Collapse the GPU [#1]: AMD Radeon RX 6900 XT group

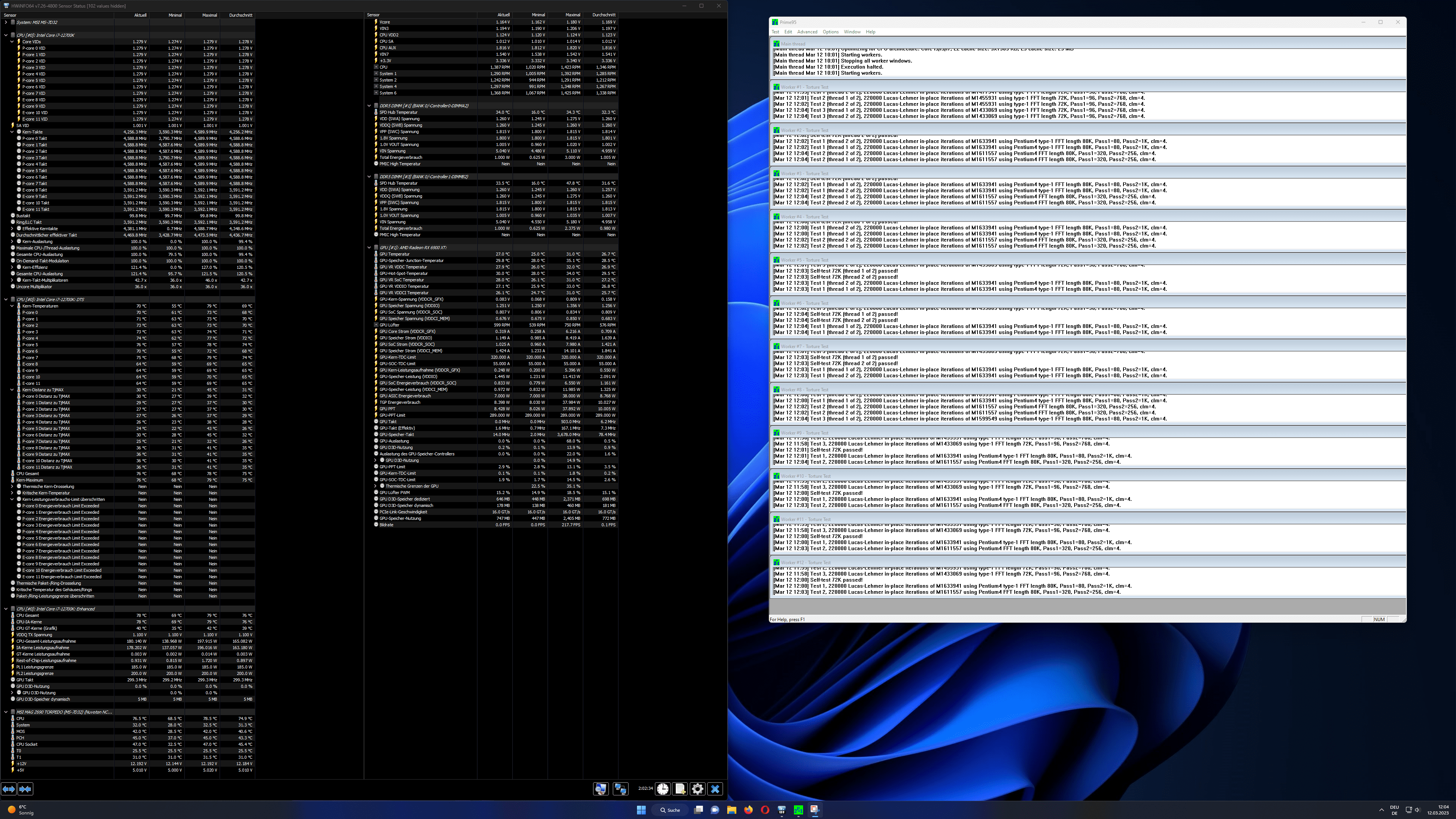pyautogui.click(x=369, y=248)
